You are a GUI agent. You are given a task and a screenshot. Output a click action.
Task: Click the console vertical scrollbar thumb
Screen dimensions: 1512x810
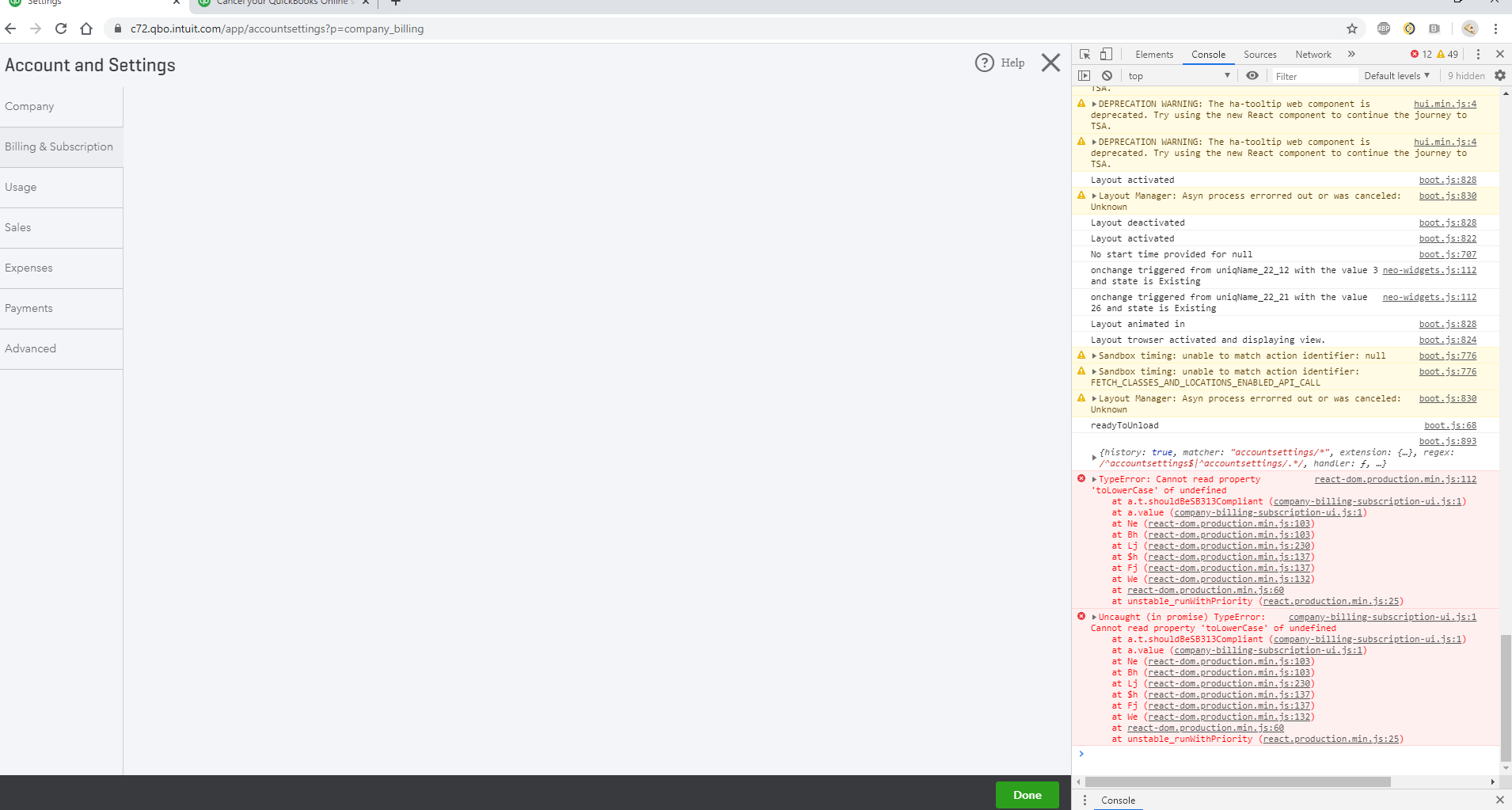pyautogui.click(x=1506, y=697)
